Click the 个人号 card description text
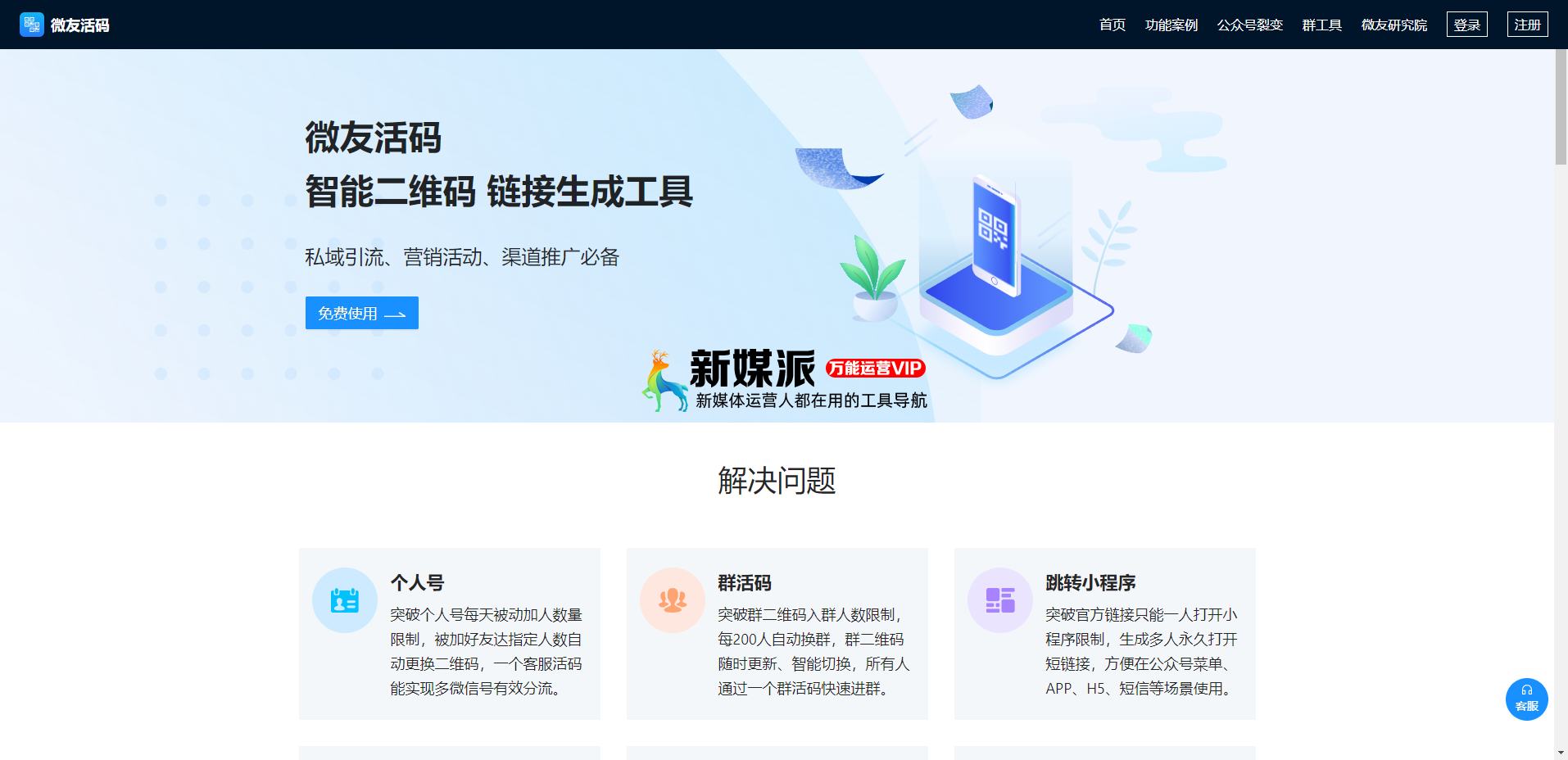This screenshot has height=760, width=1568. [487, 652]
